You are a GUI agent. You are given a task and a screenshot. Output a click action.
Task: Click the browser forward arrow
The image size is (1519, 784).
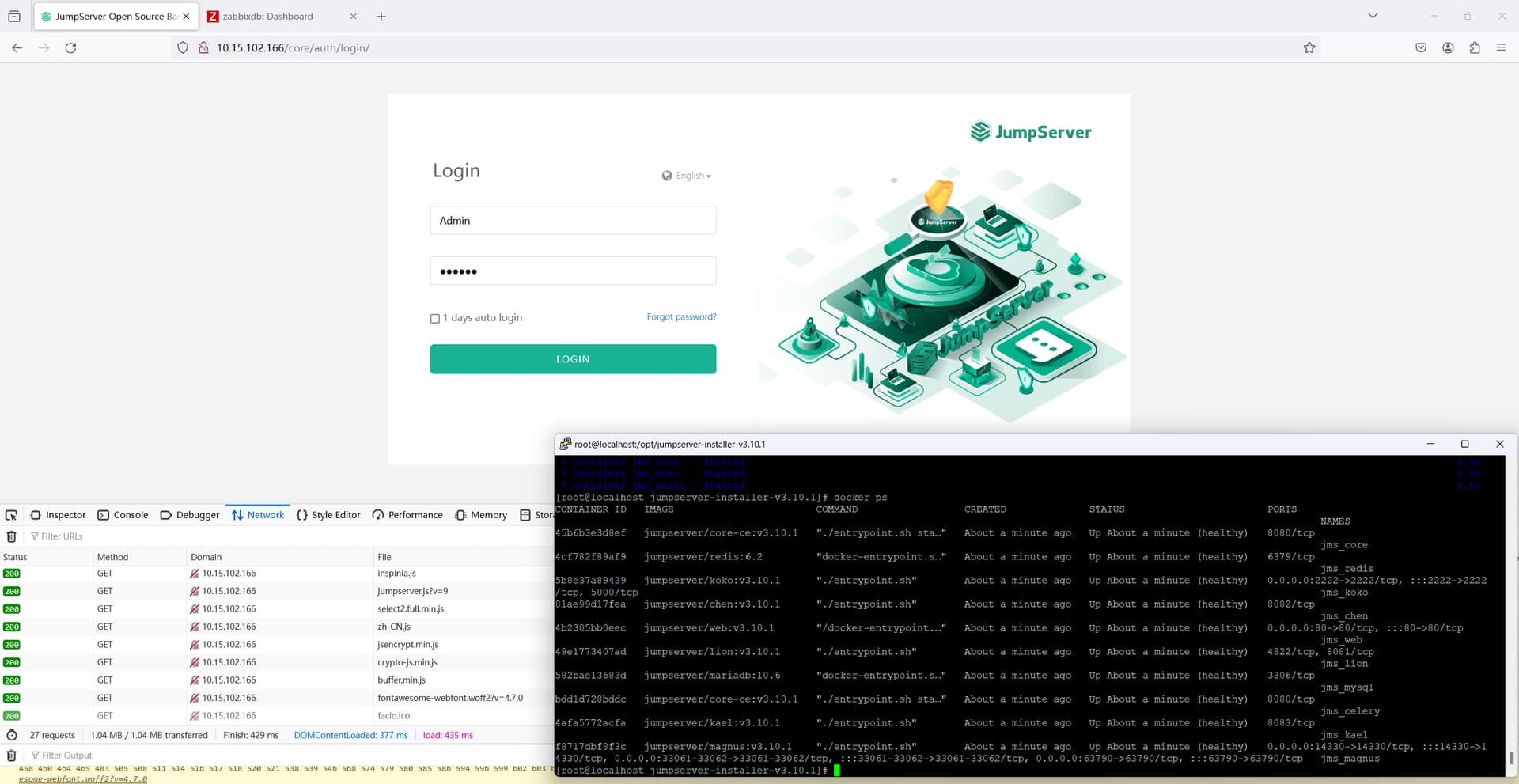point(44,47)
